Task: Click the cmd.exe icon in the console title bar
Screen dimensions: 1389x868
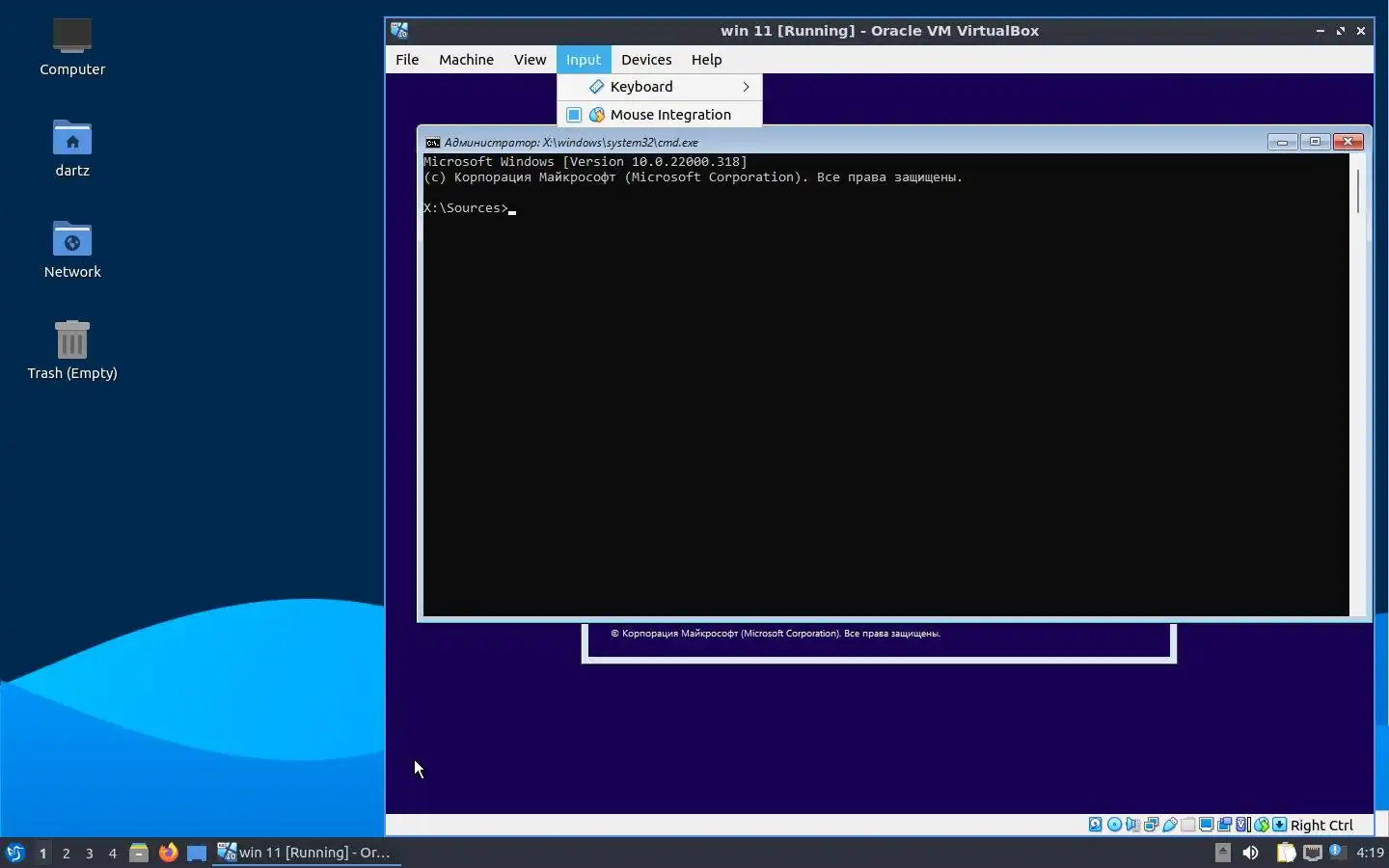Action: coord(433,142)
